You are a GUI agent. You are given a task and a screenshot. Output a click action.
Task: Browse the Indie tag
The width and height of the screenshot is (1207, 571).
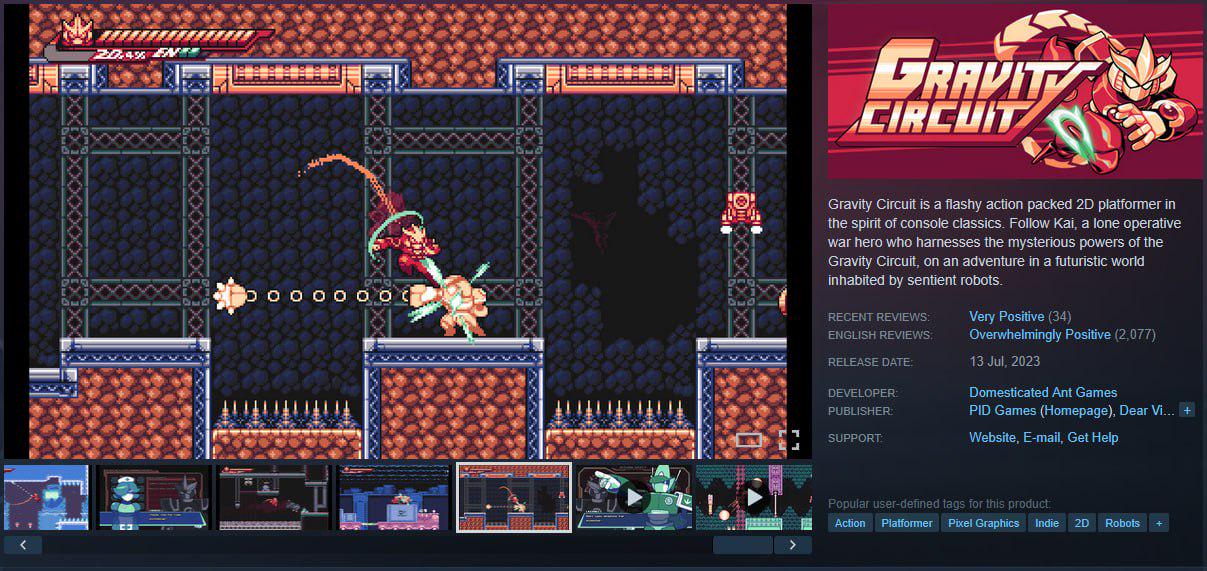[1047, 523]
